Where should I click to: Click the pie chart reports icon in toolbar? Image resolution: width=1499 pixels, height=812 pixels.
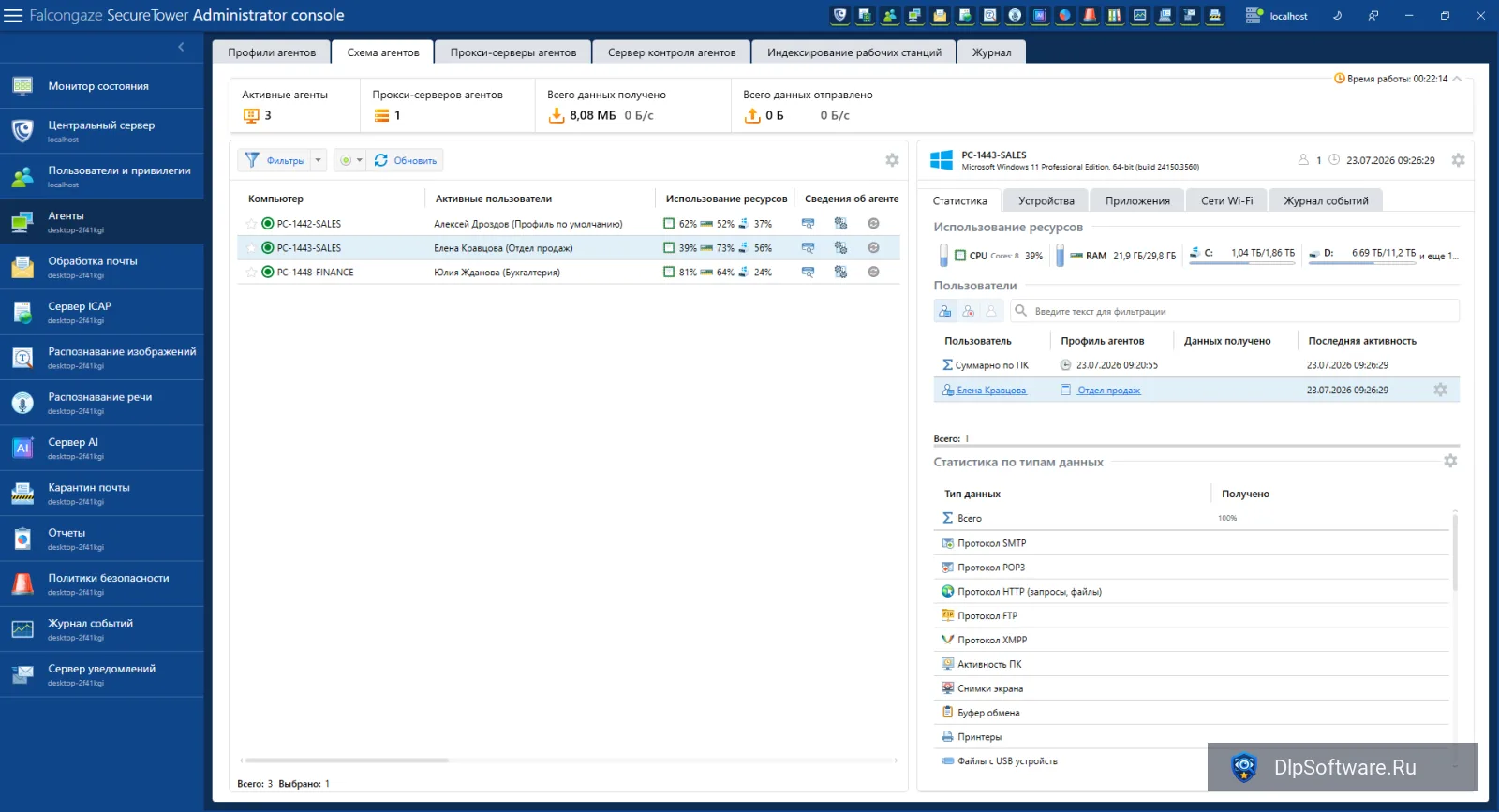pyautogui.click(x=1065, y=15)
